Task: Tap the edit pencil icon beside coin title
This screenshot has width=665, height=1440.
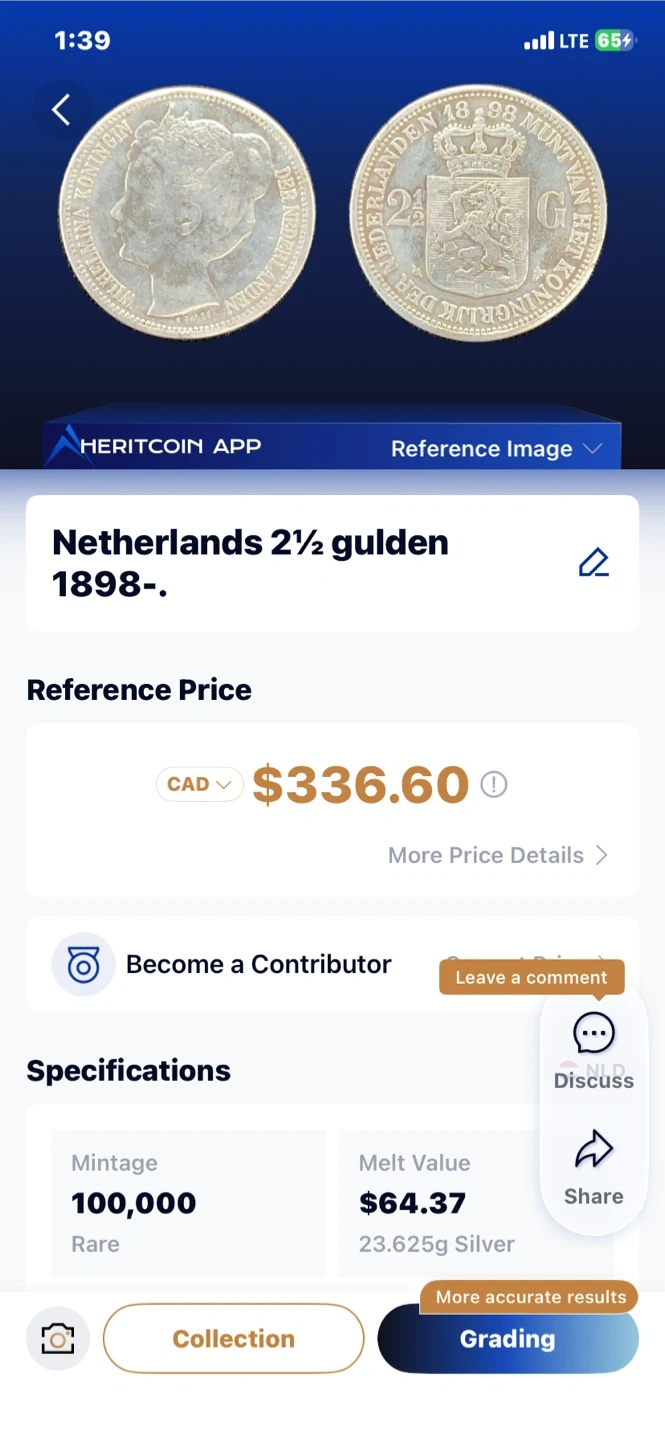Action: 593,563
